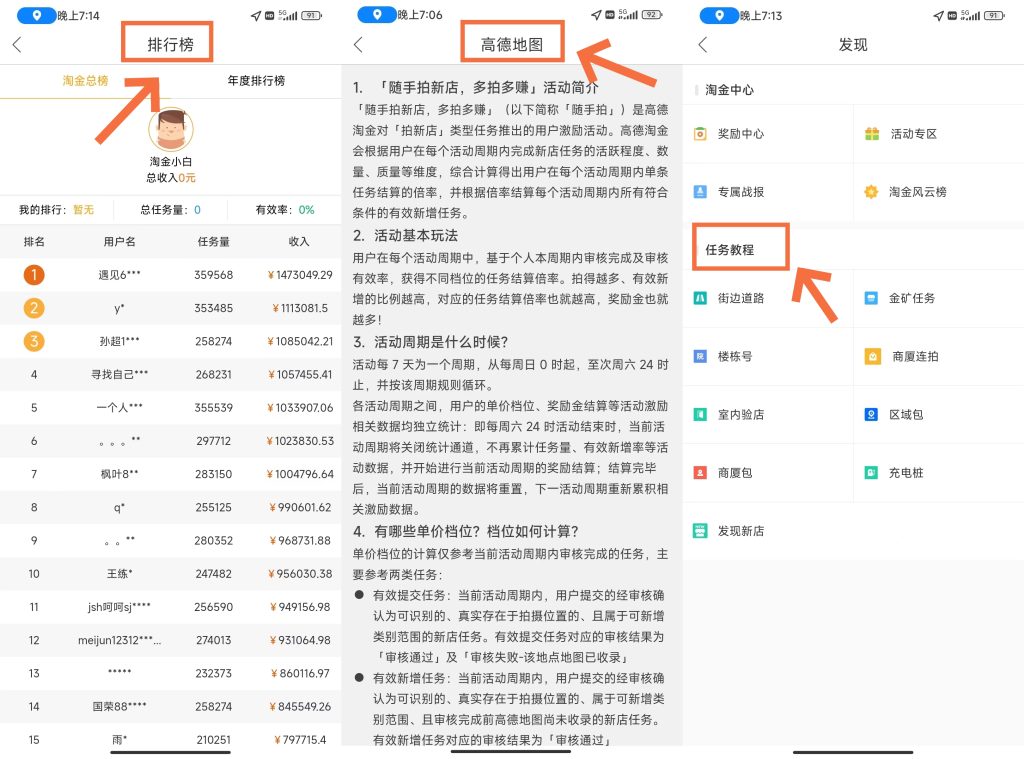Select user 王练* row
The width and height of the screenshot is (1024, 759).
(x=170, y=573)
